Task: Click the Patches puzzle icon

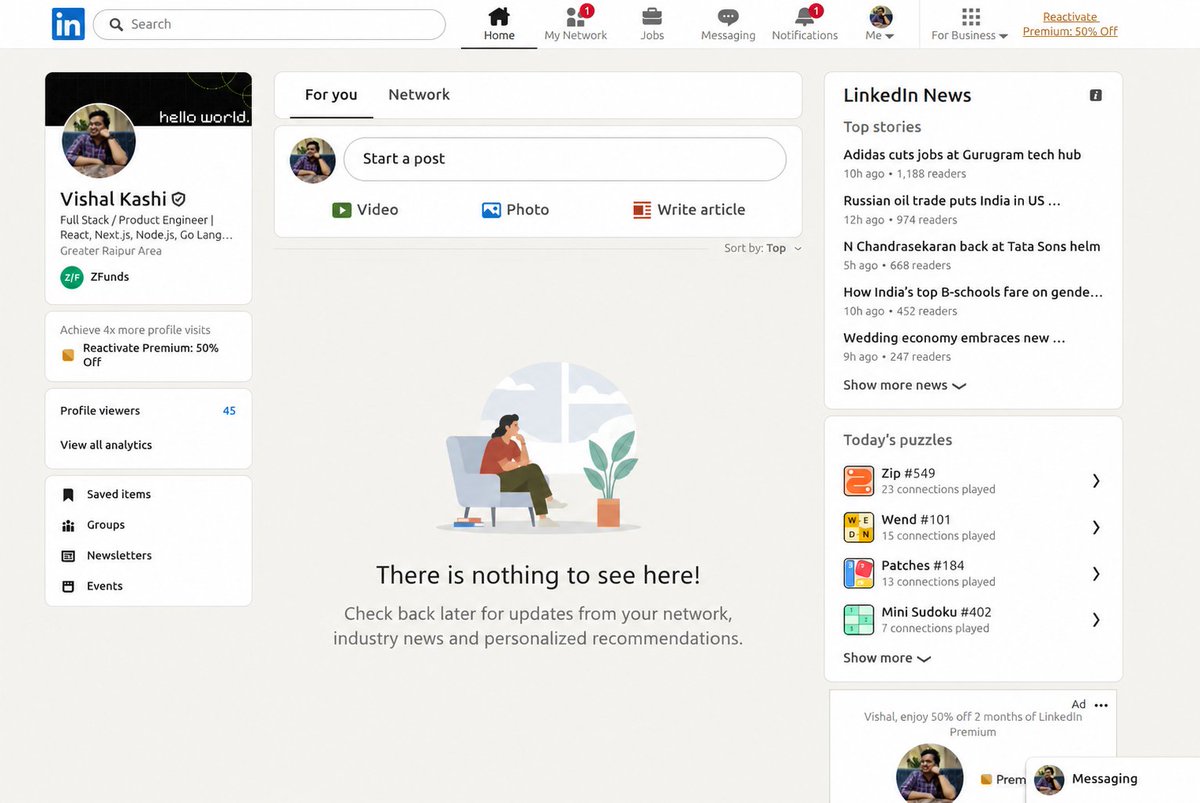Action: (x=859, y=573)
